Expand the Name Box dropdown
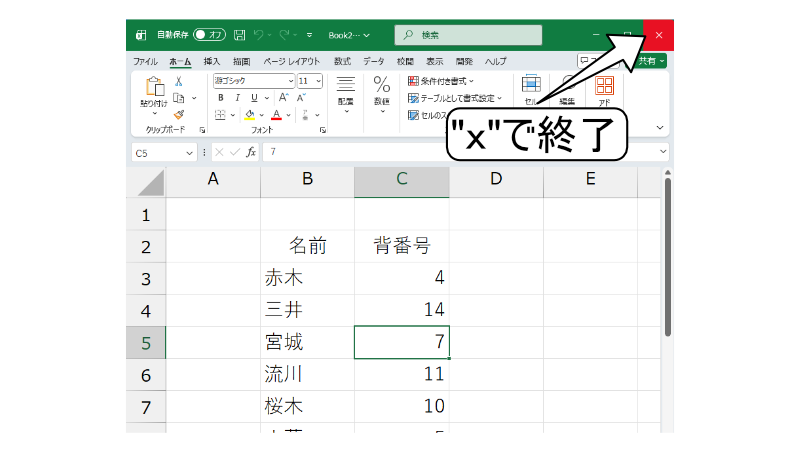 click(x=190, y=153)
